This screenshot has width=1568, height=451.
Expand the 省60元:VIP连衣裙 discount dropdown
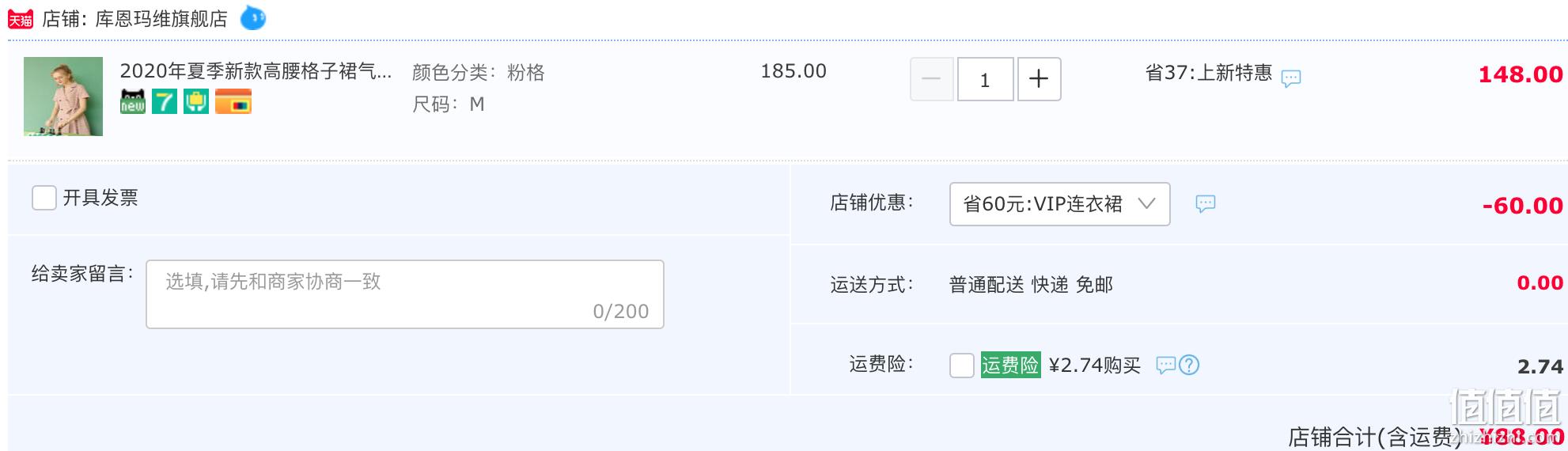click(x=1059, y=204)
